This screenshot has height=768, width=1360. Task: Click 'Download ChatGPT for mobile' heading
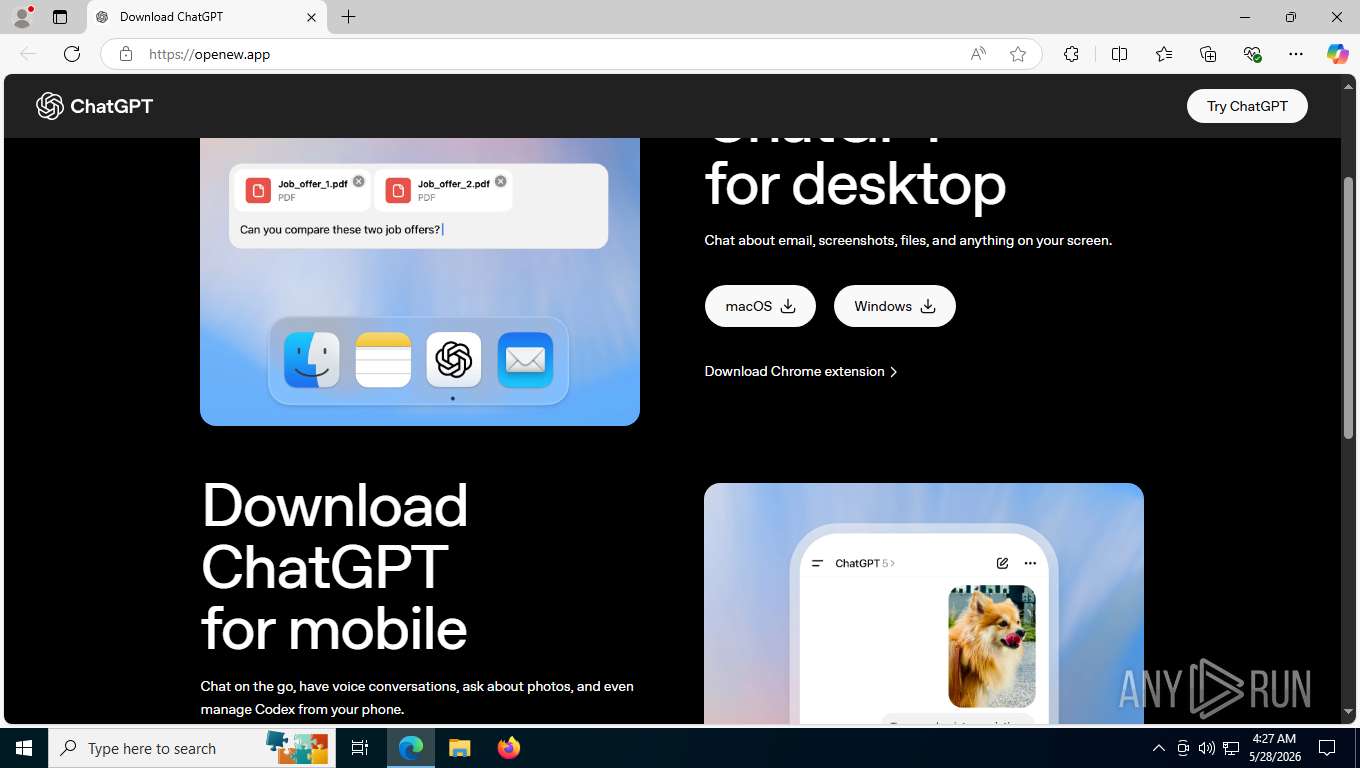335,566
